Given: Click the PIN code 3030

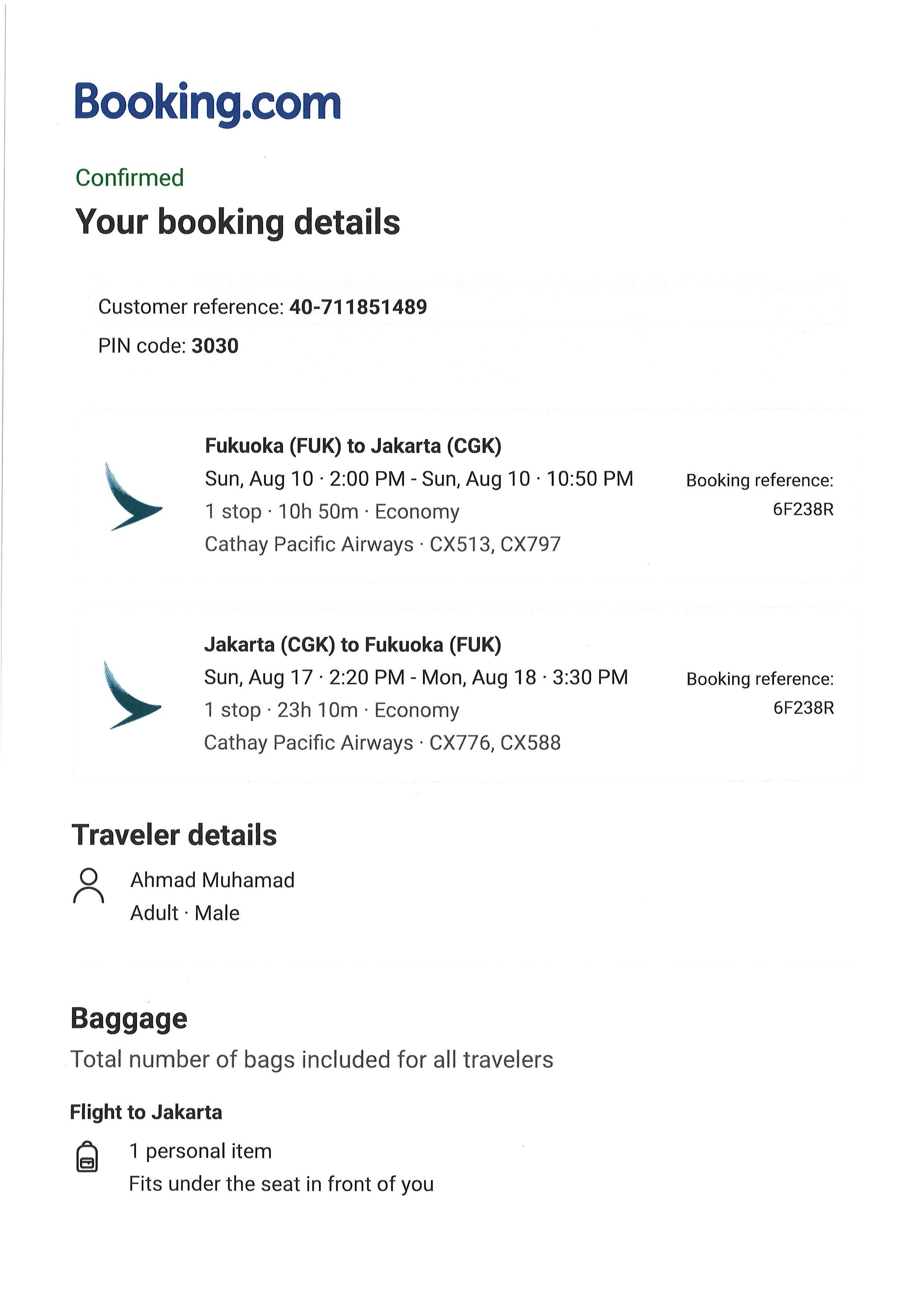Looking at the screenshot, I should point(215,346).
